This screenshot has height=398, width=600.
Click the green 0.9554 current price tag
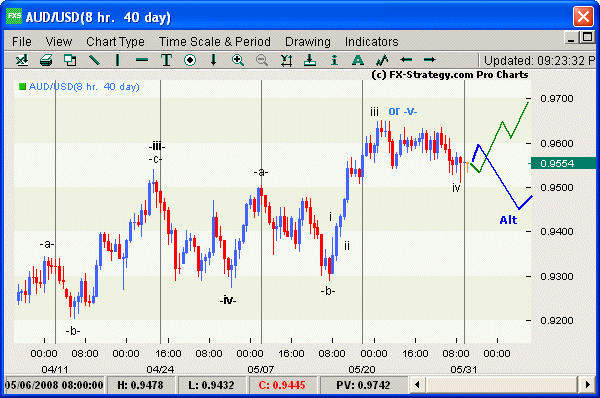point(563,163)
